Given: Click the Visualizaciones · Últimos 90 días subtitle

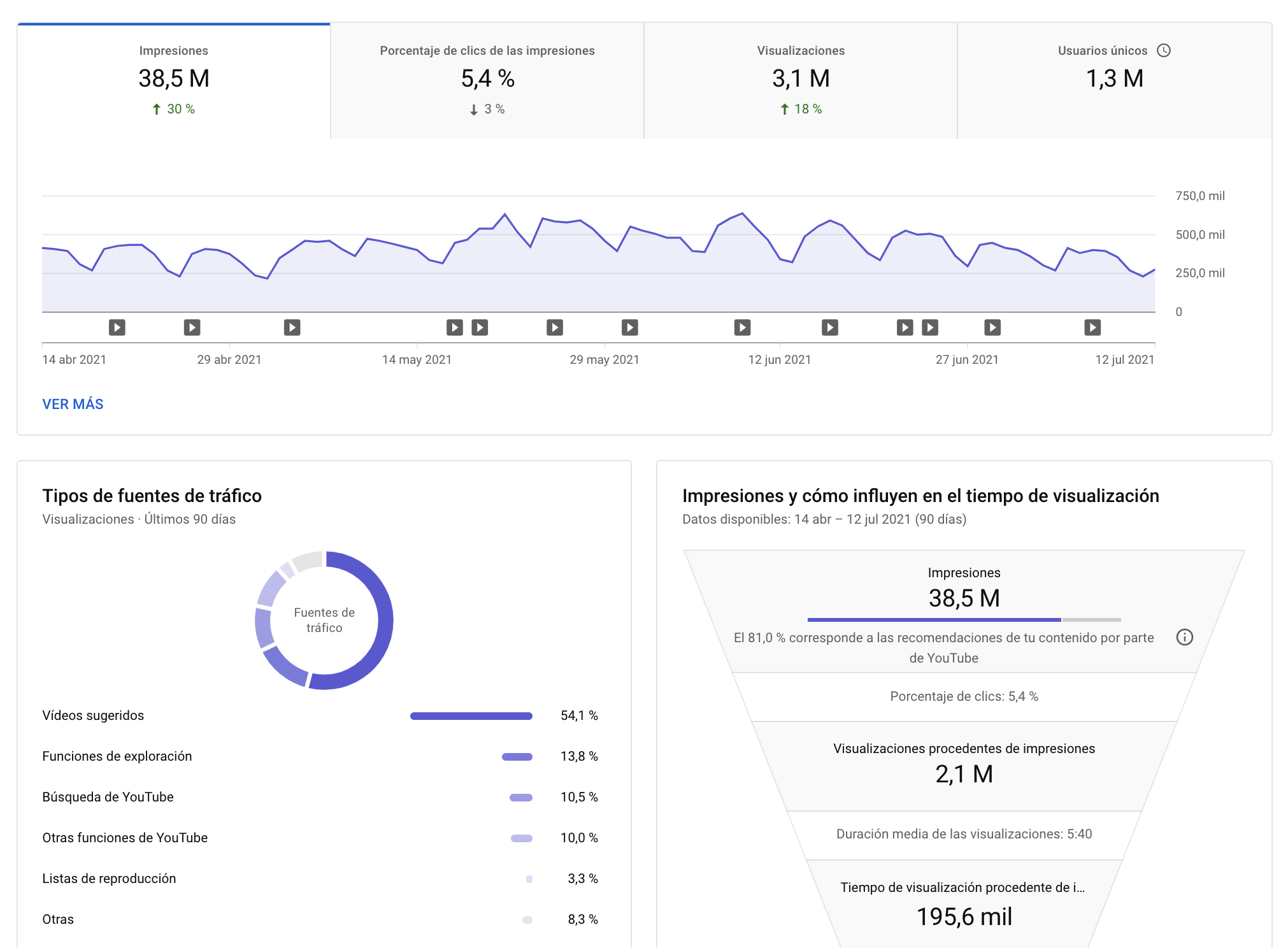Looking at the screenshot, I should (x=139, y=519).
